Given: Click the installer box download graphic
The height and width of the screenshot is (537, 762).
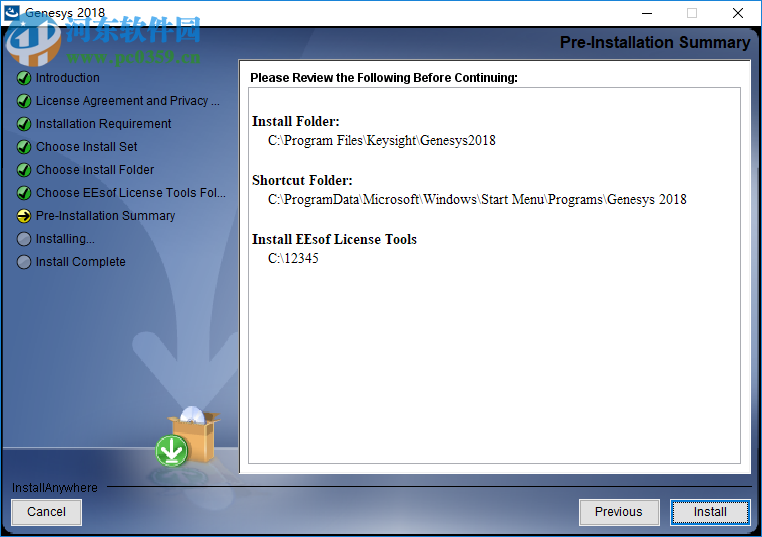Looking at the screenshot, I should pyautogui.click(x=188, y=436).
